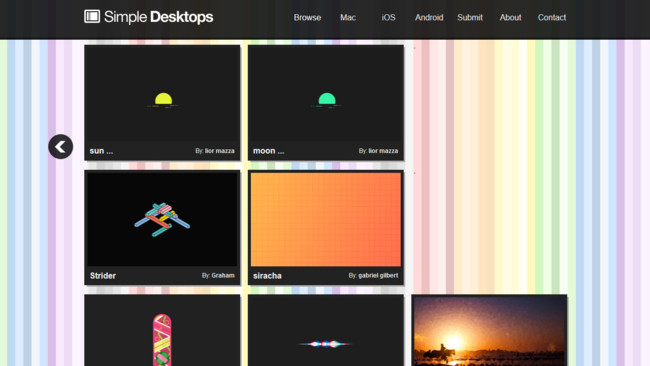Screen dimensions: 650x366
Task: Open the Android navigation item
Action: (x=429, y=17)
